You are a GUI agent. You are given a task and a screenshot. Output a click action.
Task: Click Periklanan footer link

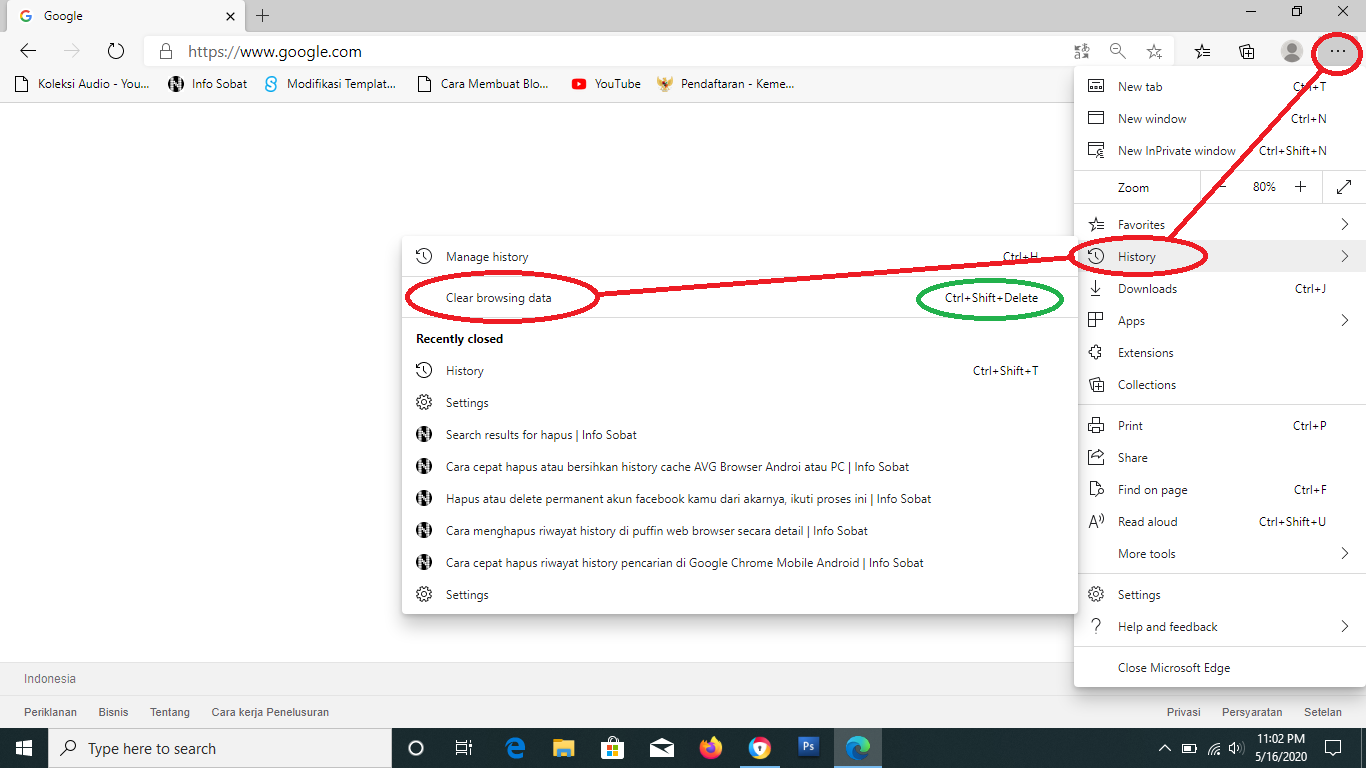50,712
